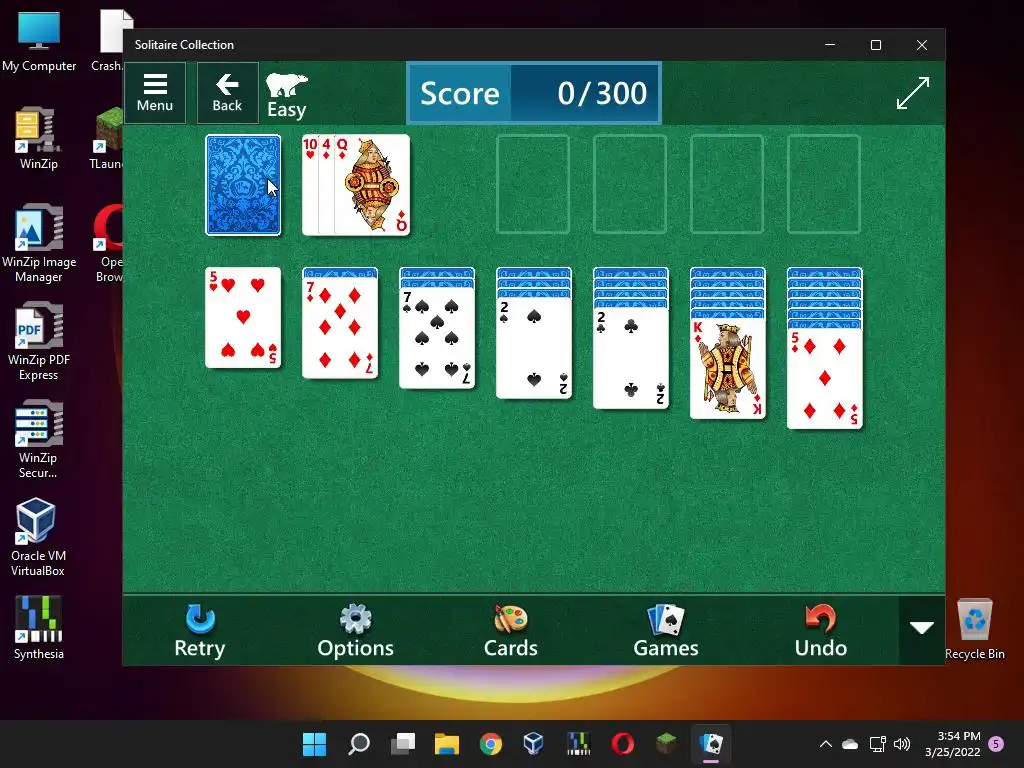Image resolution: width=1024 pixels, height=768 pixels.
Task: Open the TLauncher desktop shortcut
Action: click(106, 139)
